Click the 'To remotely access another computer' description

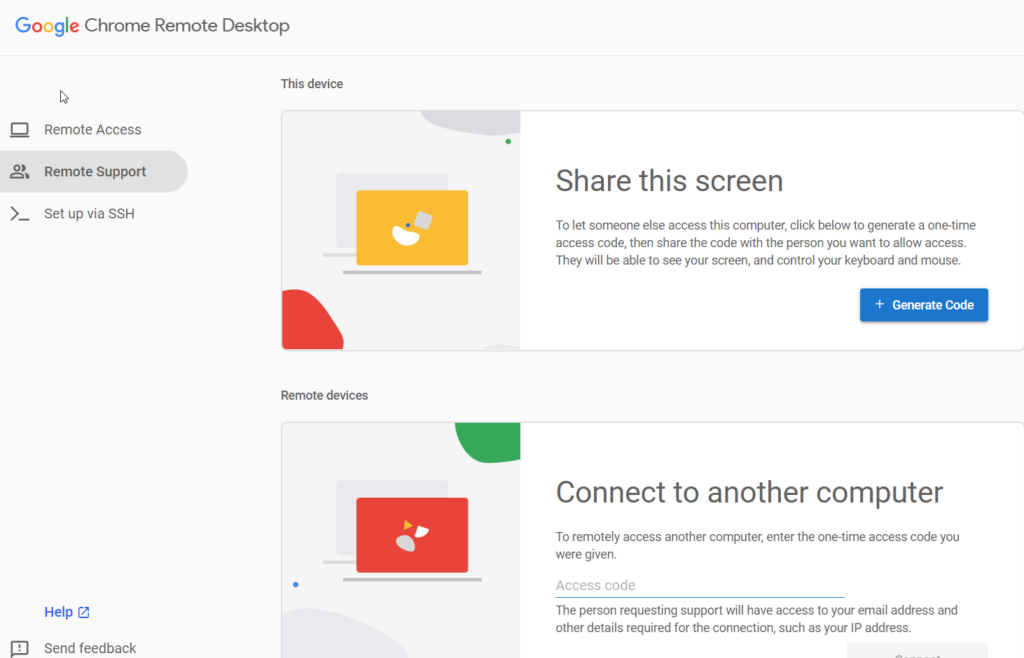coord(758,546)
